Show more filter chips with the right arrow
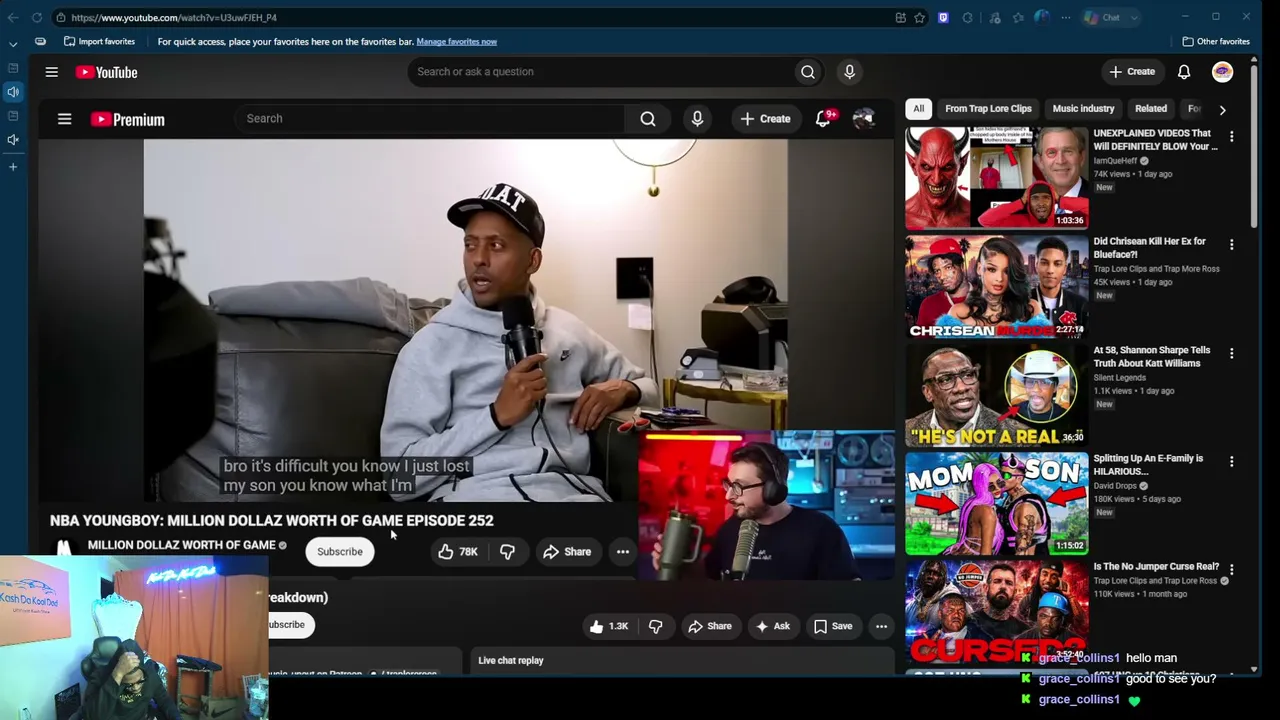This screenshot has width=1280, height=720. click(1222, 109)
